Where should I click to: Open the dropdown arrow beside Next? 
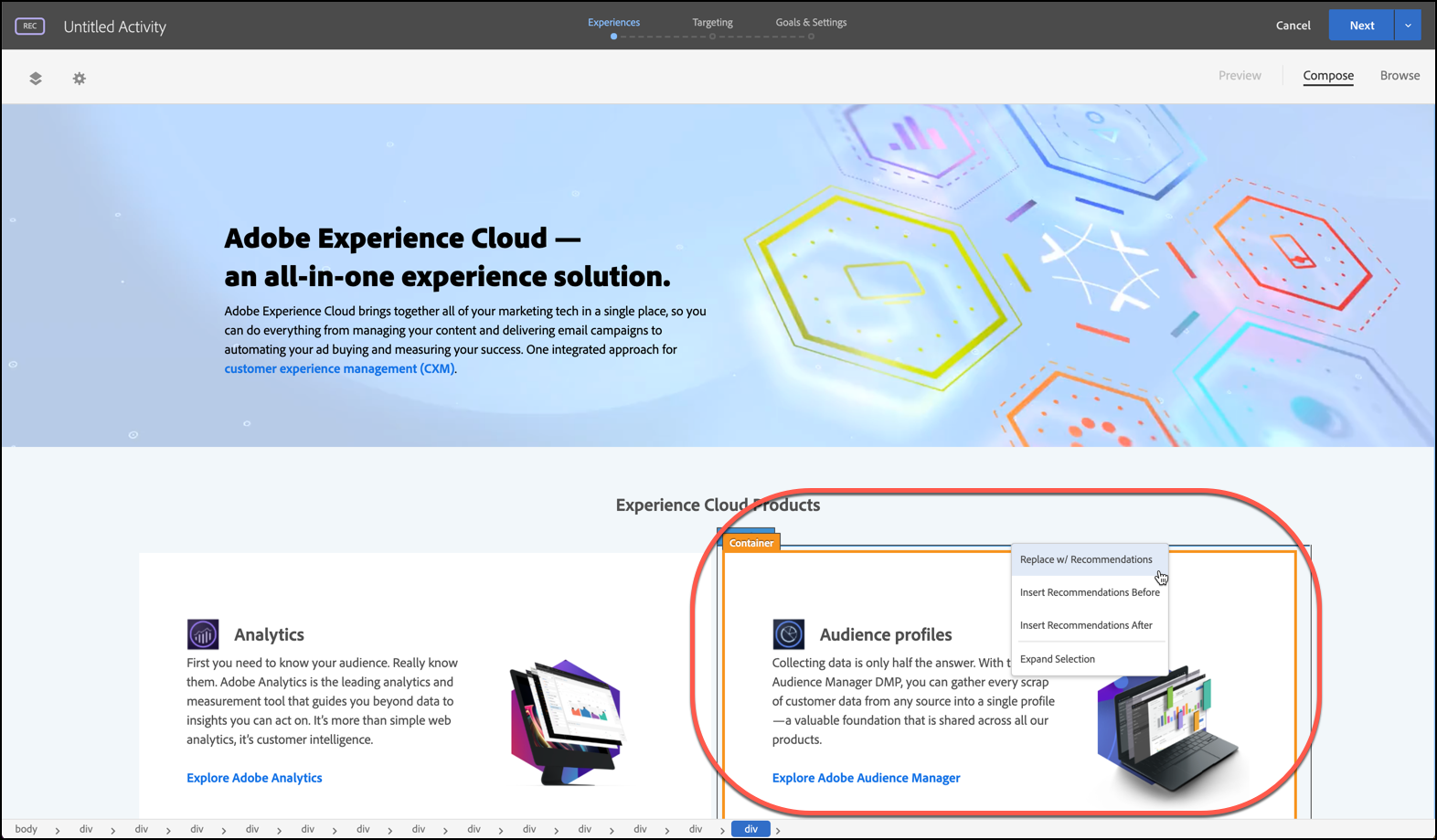click(x=1408, y=26)
